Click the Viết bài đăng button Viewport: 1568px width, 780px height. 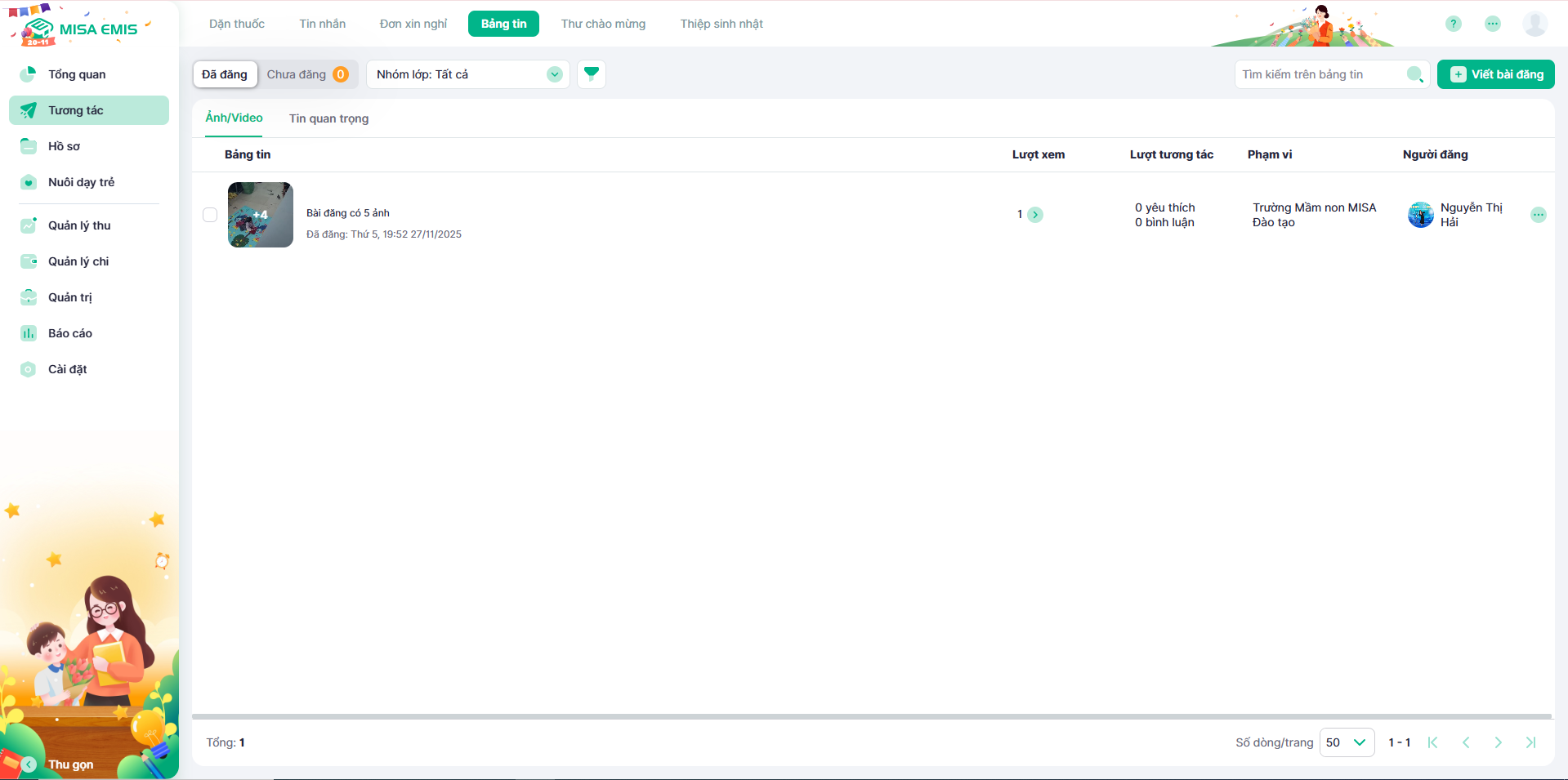(1495, 74)
